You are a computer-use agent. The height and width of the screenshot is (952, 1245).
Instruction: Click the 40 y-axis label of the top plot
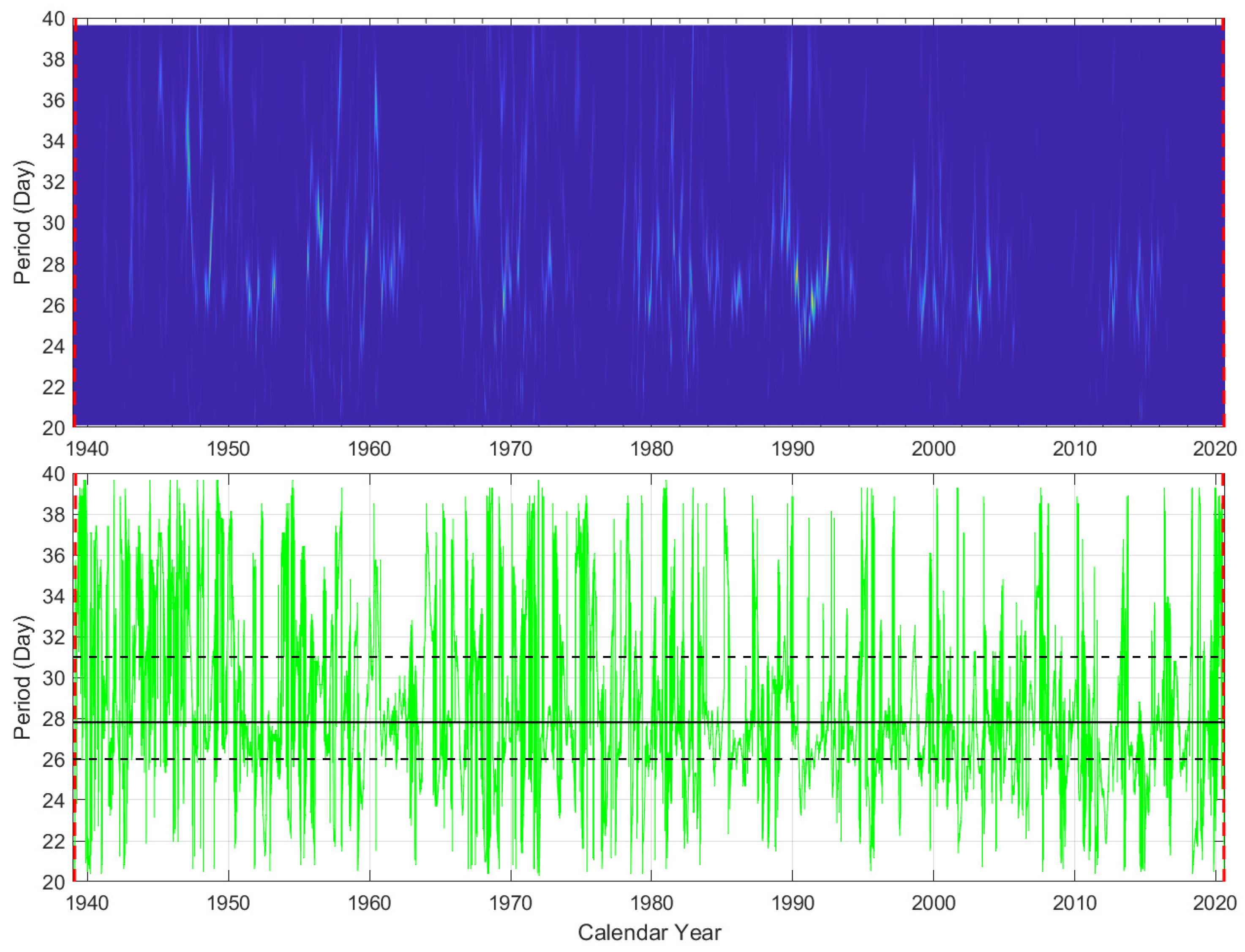pos(54,19)
